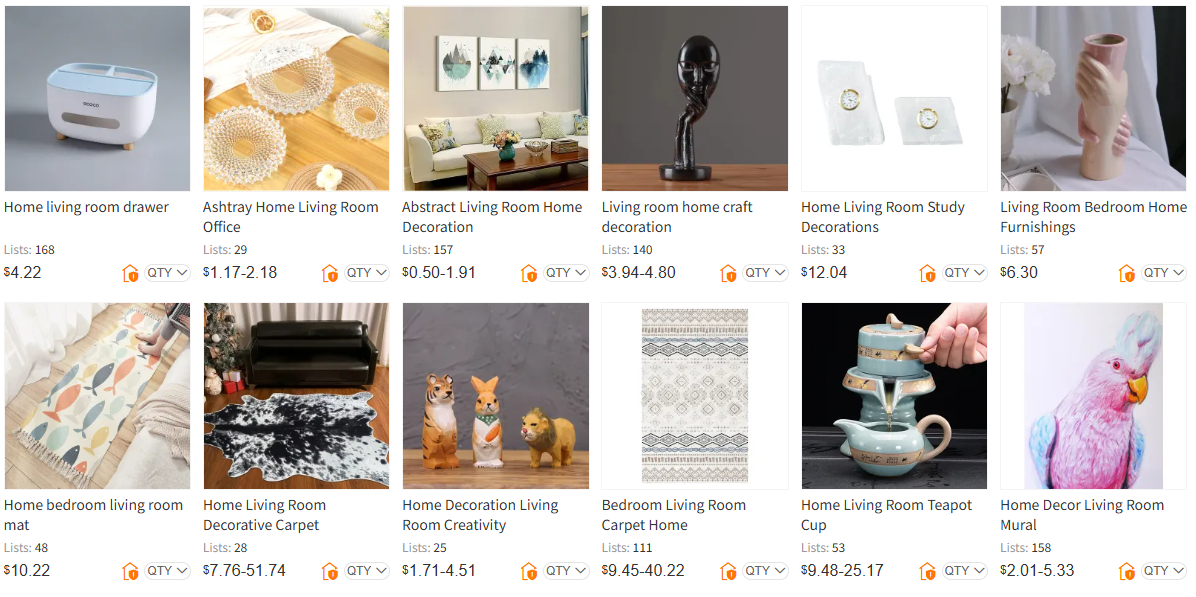This screenshot has width=1196, height=597.
Task: Open the Ashtray Home Living Room Office title link
Action: tap(291, 217)
